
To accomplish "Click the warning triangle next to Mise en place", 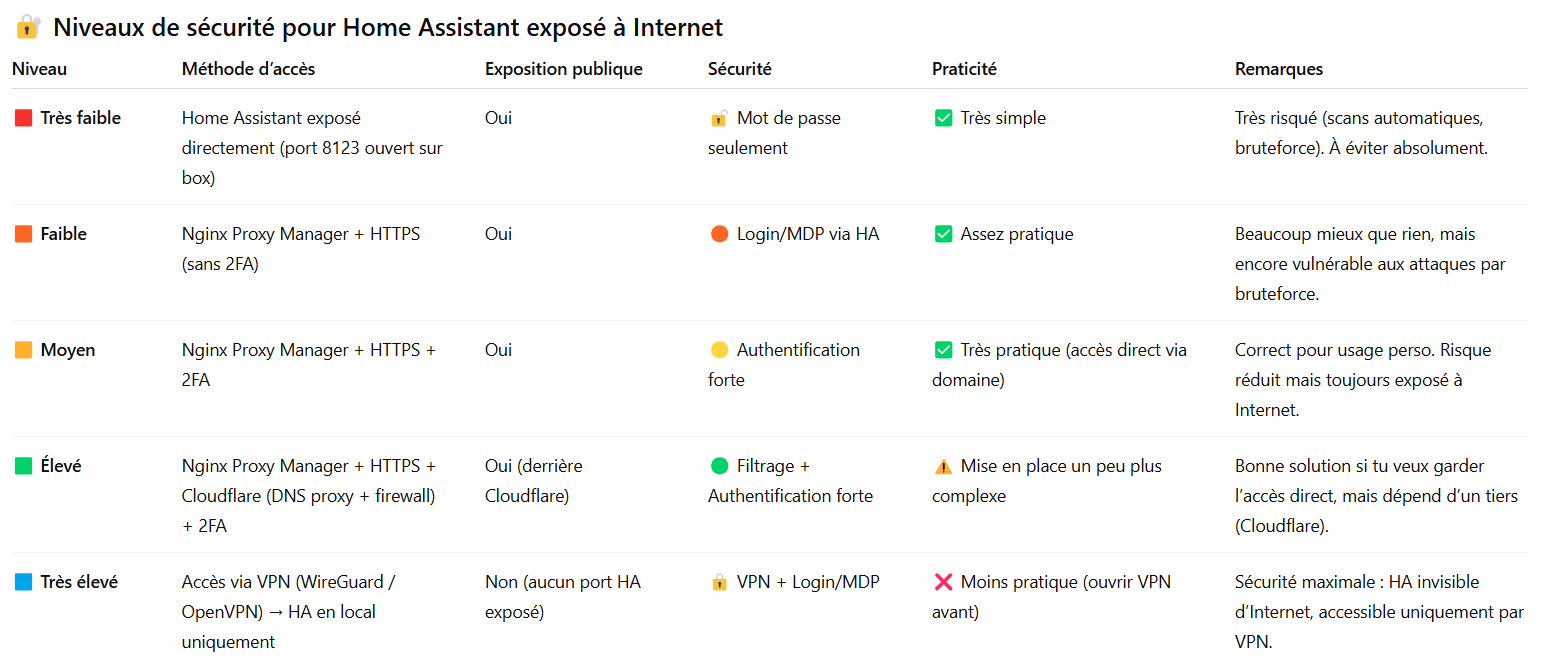I will [x=942, y=466].
